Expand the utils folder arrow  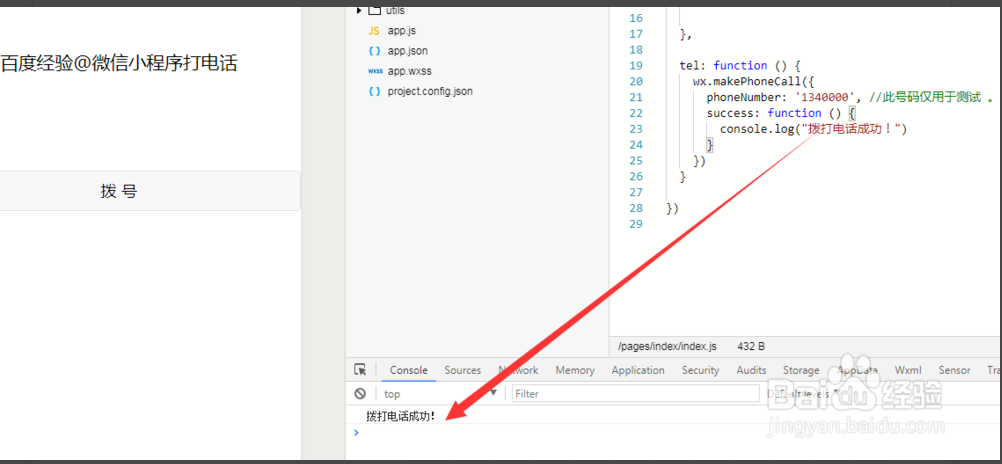pyautogui.click(x=359, y=10)
